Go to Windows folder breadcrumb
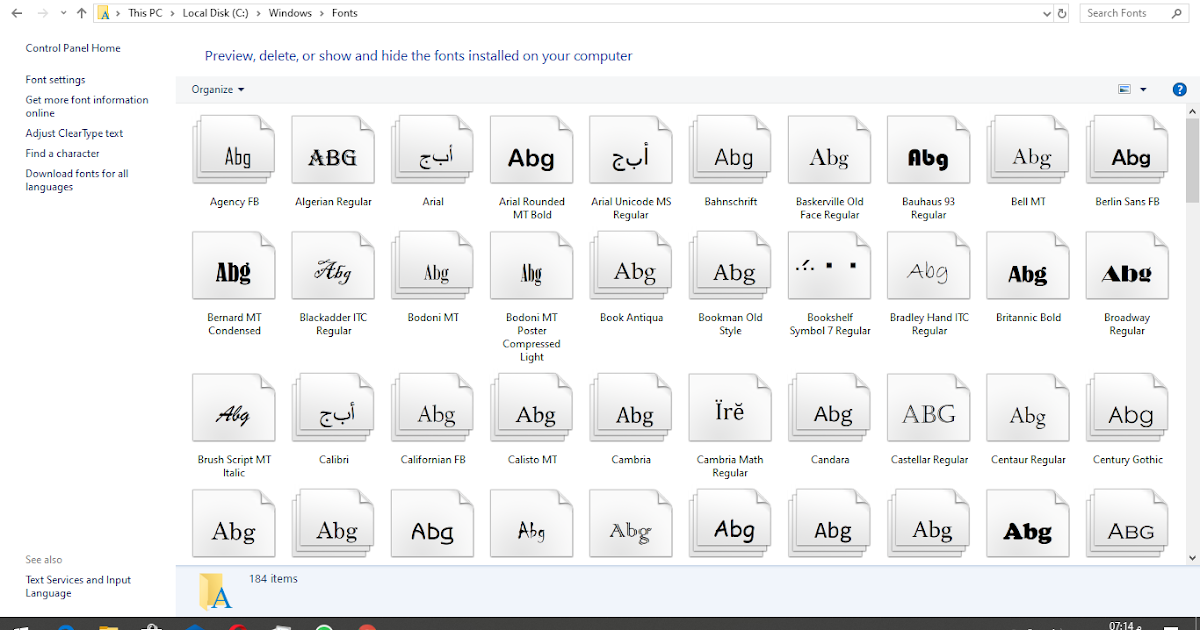This screenshot has height=630, width=1200. 291,13
